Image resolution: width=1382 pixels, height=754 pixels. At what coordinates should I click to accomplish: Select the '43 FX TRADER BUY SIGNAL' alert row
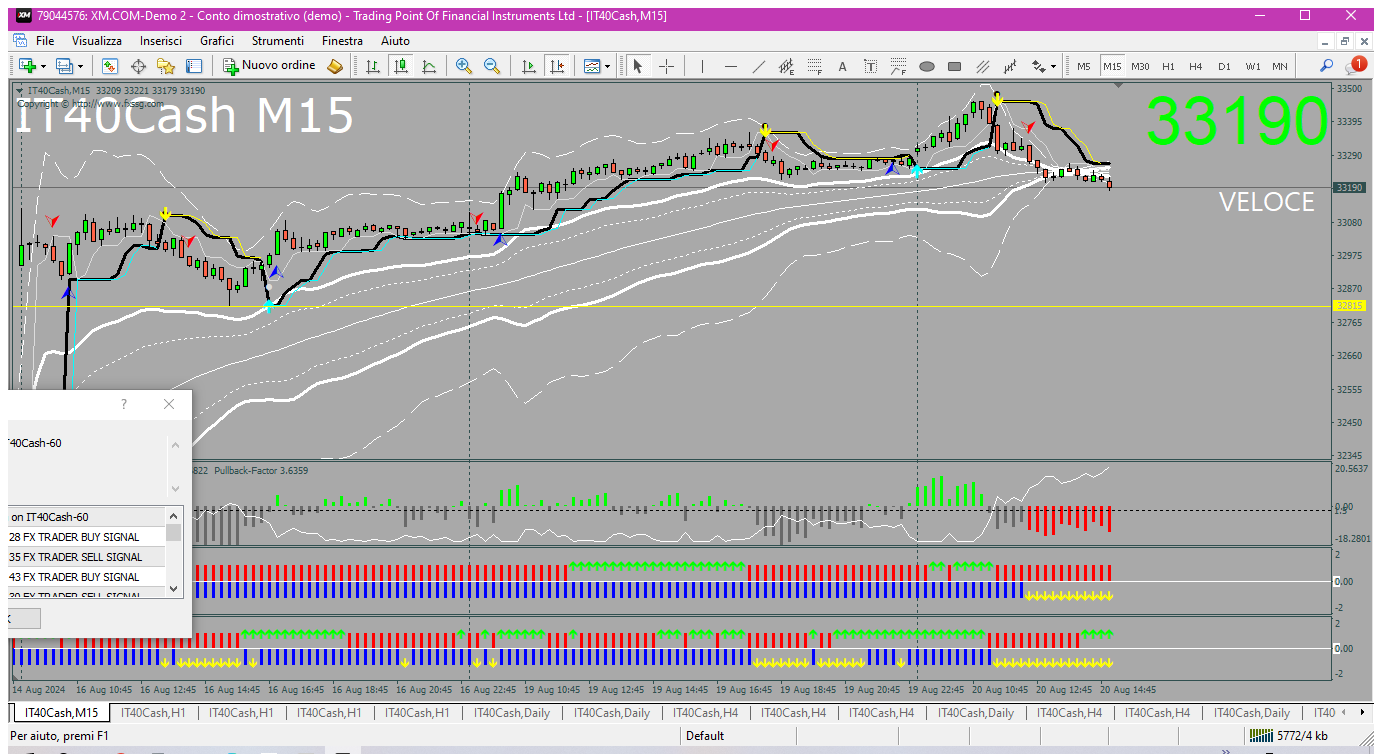point(86,577)
